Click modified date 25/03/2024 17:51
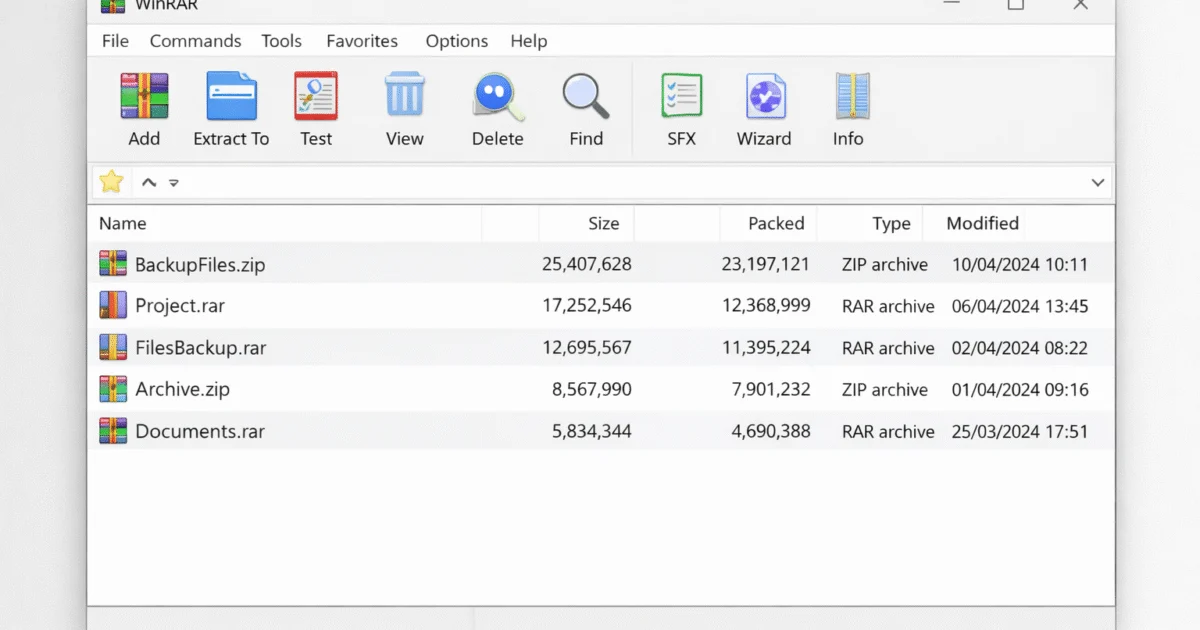 pyautogui.click(x=1020, y=432)
